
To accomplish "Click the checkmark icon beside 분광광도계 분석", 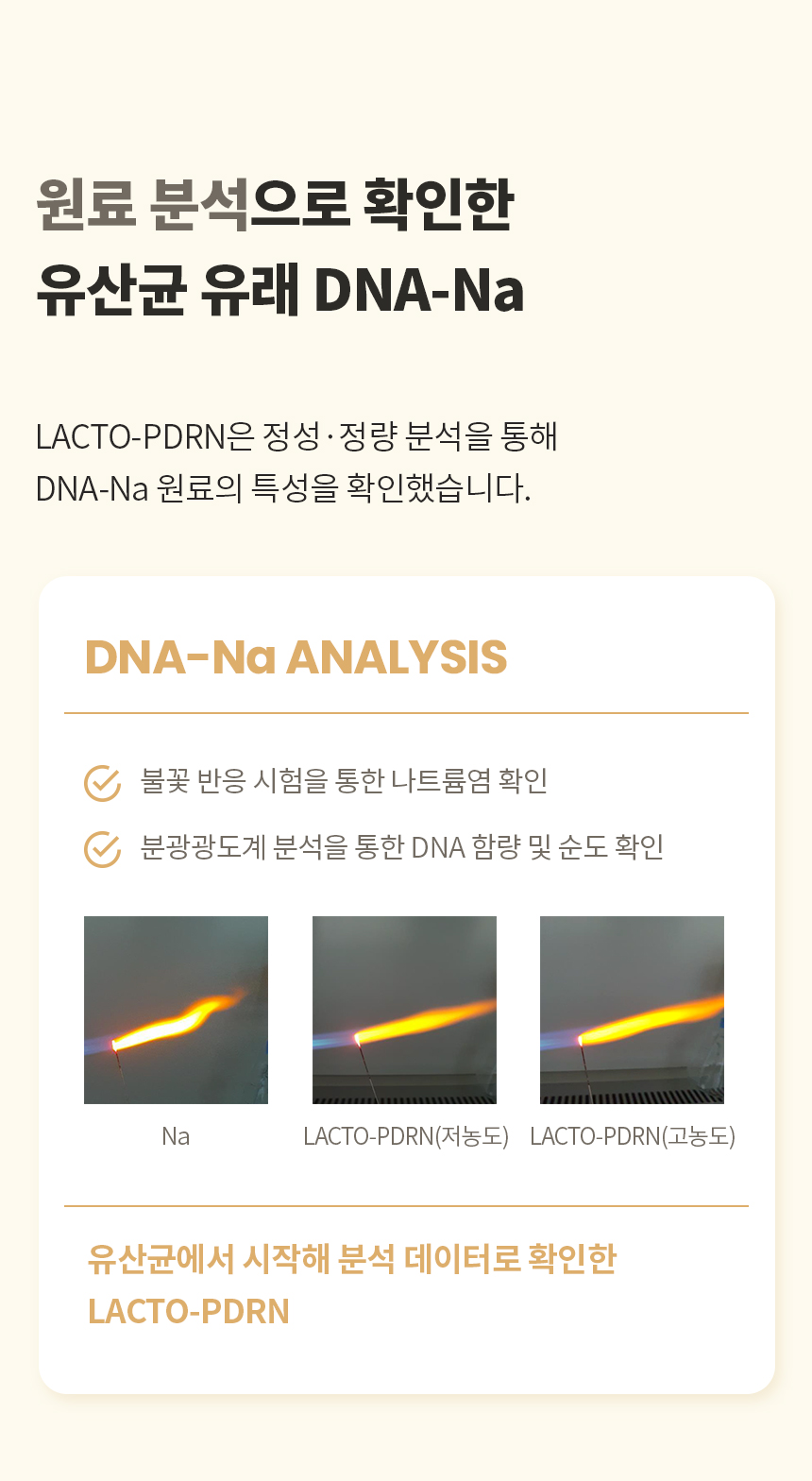I will 102,848.
